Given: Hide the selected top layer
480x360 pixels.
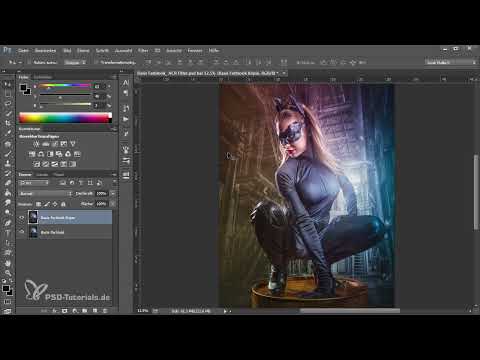Looking at the screenshot, I should tap(22, 218).
